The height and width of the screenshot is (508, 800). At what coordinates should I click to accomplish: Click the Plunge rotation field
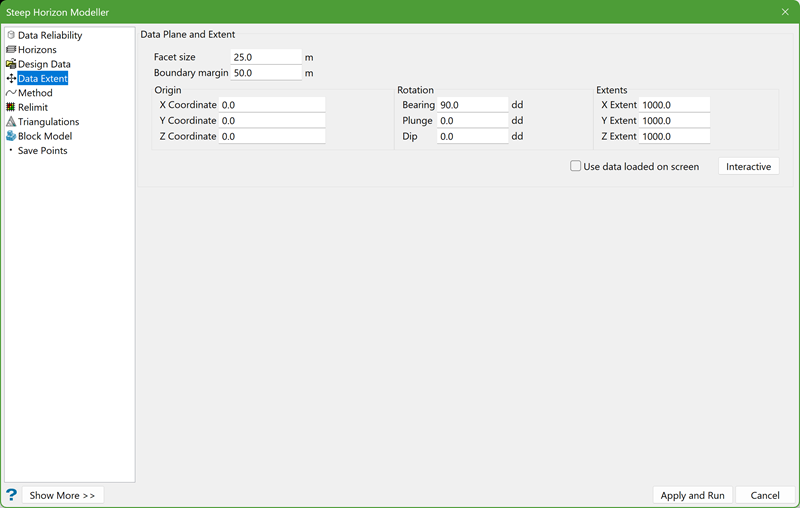pyautogui.click(x=472, y=121)
